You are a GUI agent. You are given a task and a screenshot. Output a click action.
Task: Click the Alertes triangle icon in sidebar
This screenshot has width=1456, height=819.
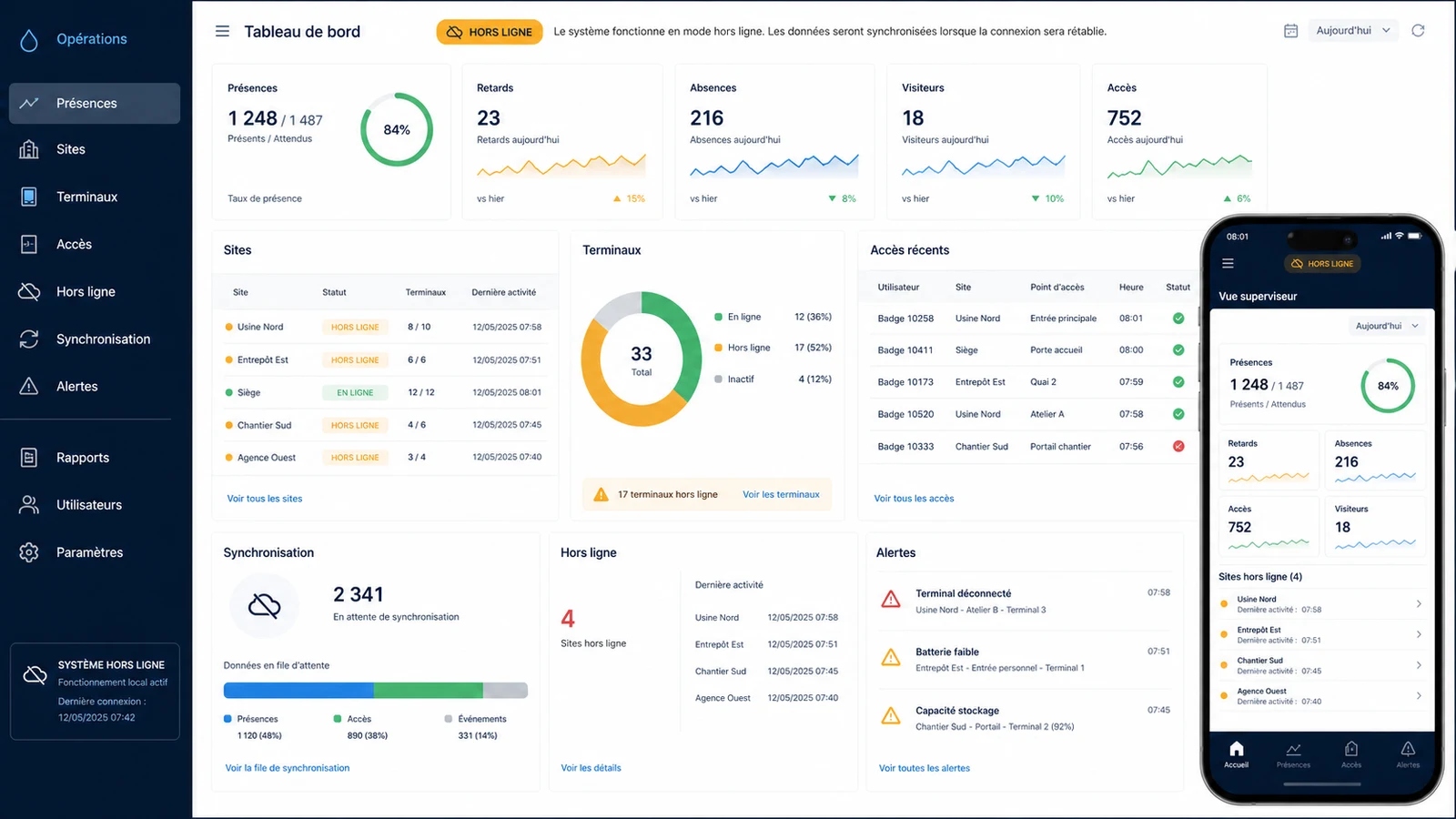click(x=29, y=386)
